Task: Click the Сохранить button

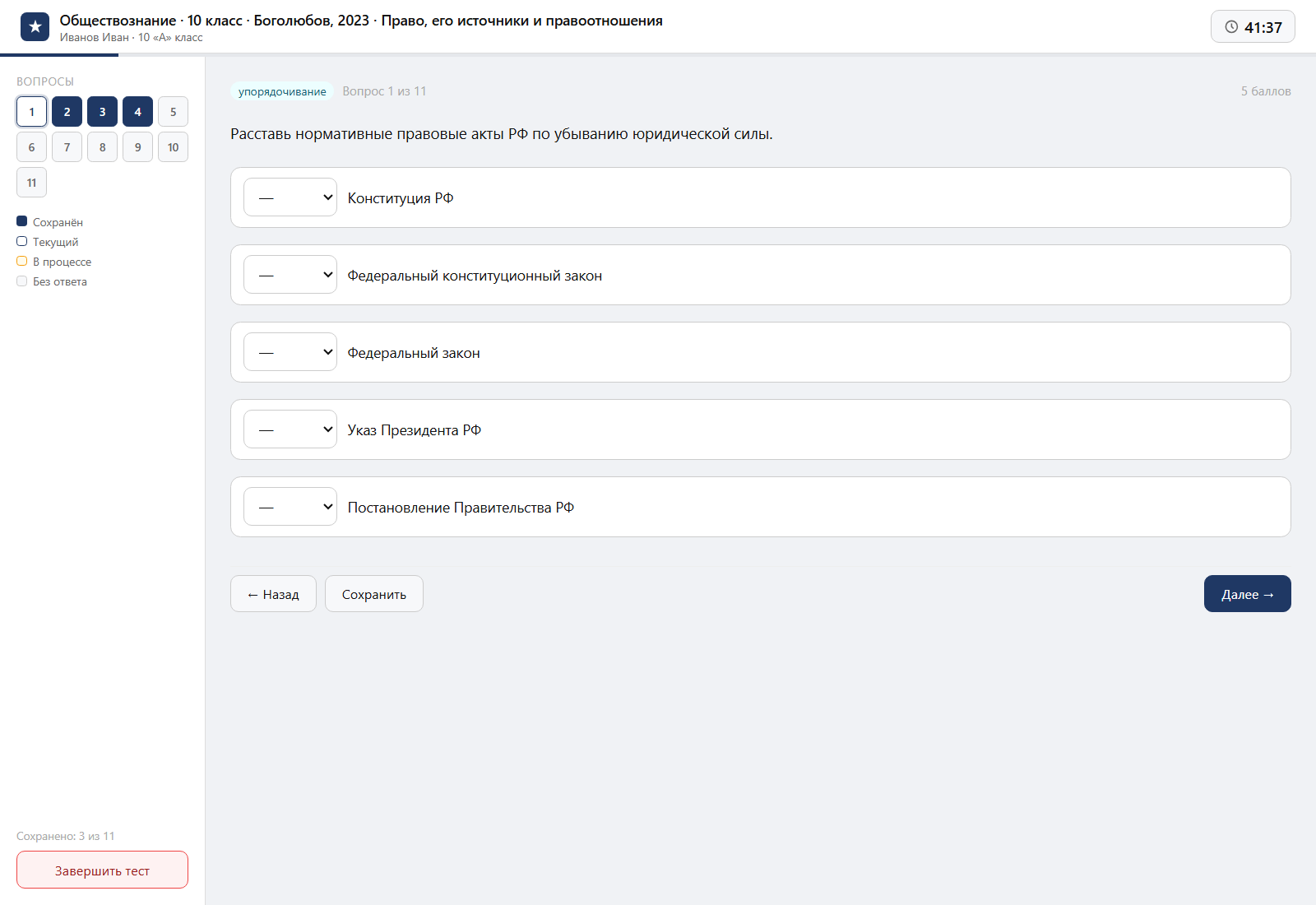Action: point(374,594)
